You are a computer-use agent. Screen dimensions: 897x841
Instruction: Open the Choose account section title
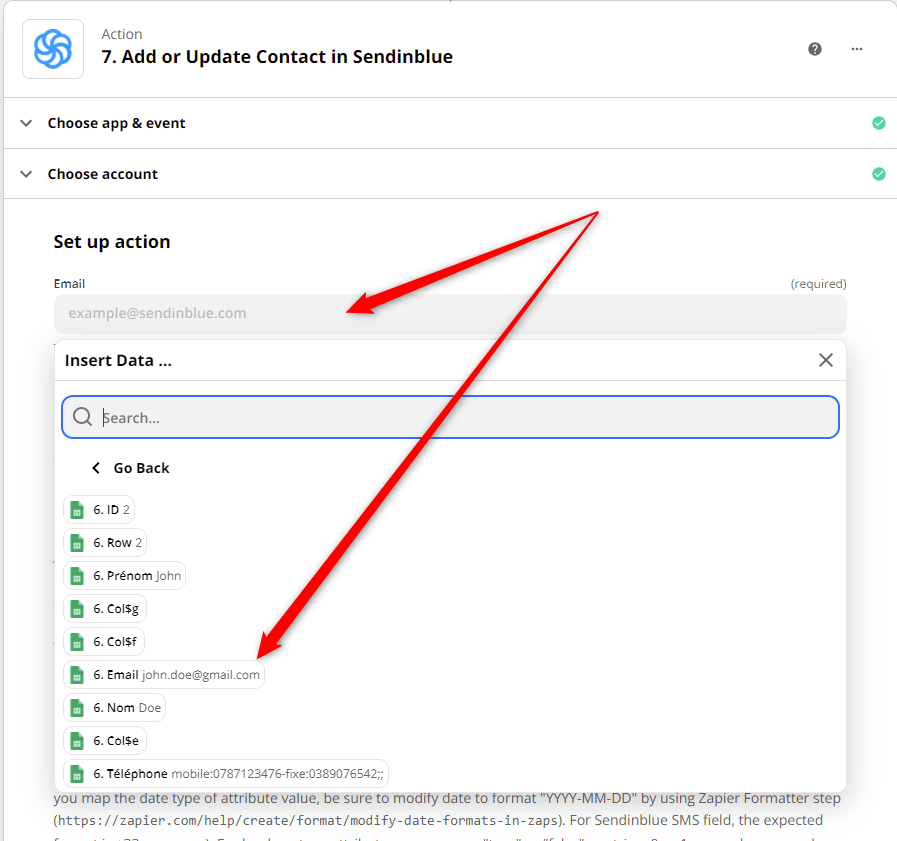pyautogui.click(x=102, y=174)
